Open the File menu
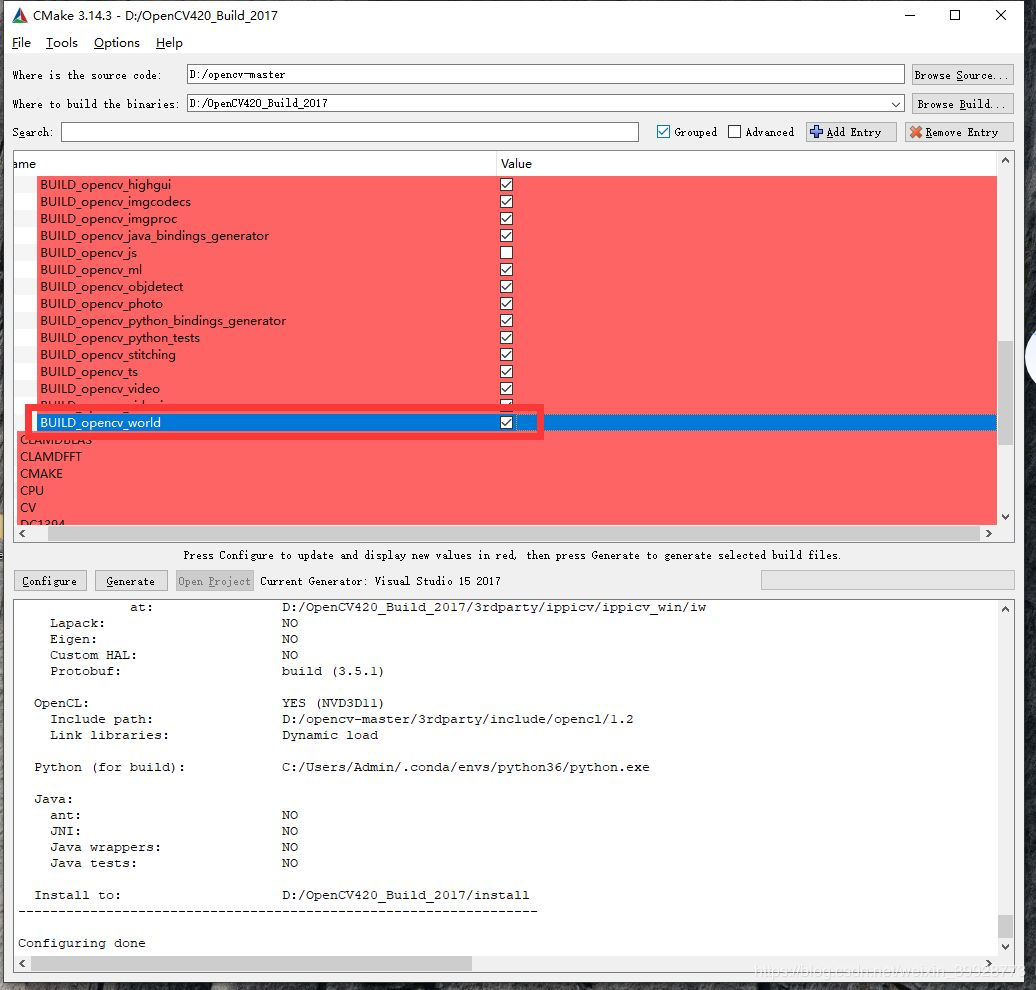Image resolution: width=1036 pixels, height=990 pixels. (21, 43)
